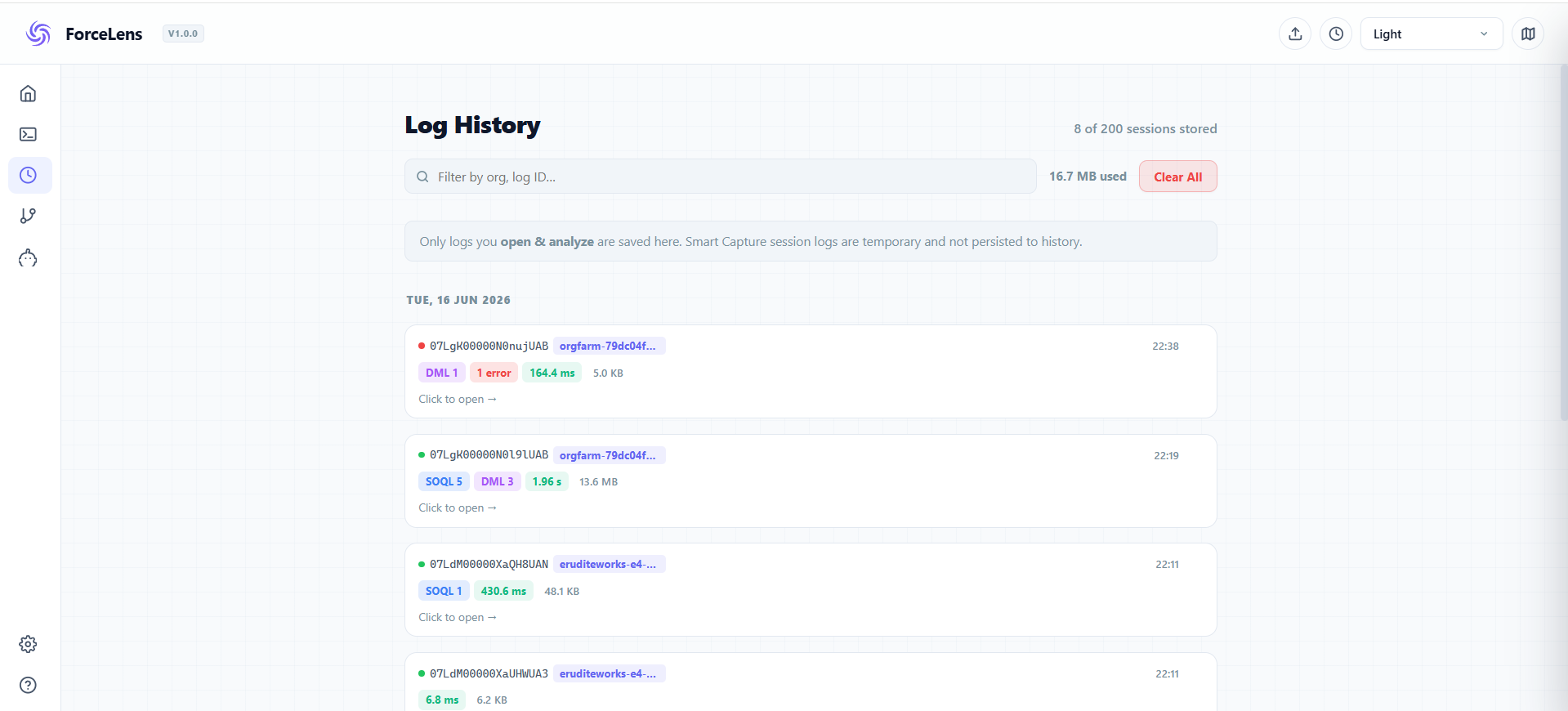Click the 8 of 200 sessions stored text
This screenshot has height=711, width=1568.
(x=1145, y=128)
